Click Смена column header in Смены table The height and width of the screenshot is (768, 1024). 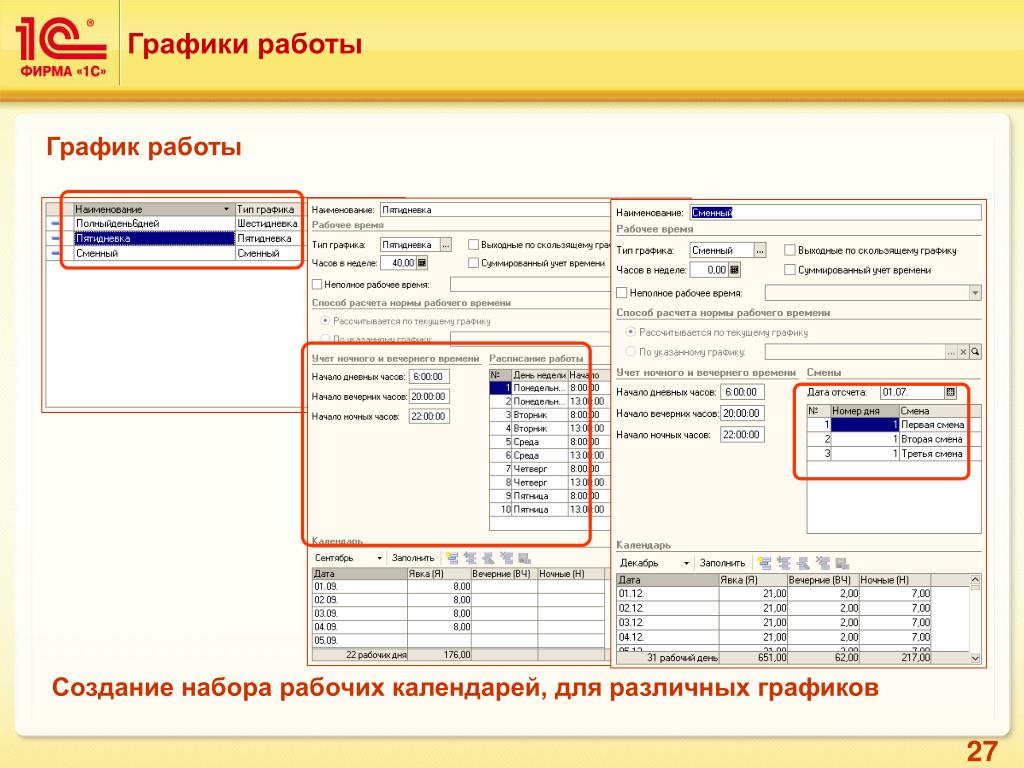pos(940,411)
